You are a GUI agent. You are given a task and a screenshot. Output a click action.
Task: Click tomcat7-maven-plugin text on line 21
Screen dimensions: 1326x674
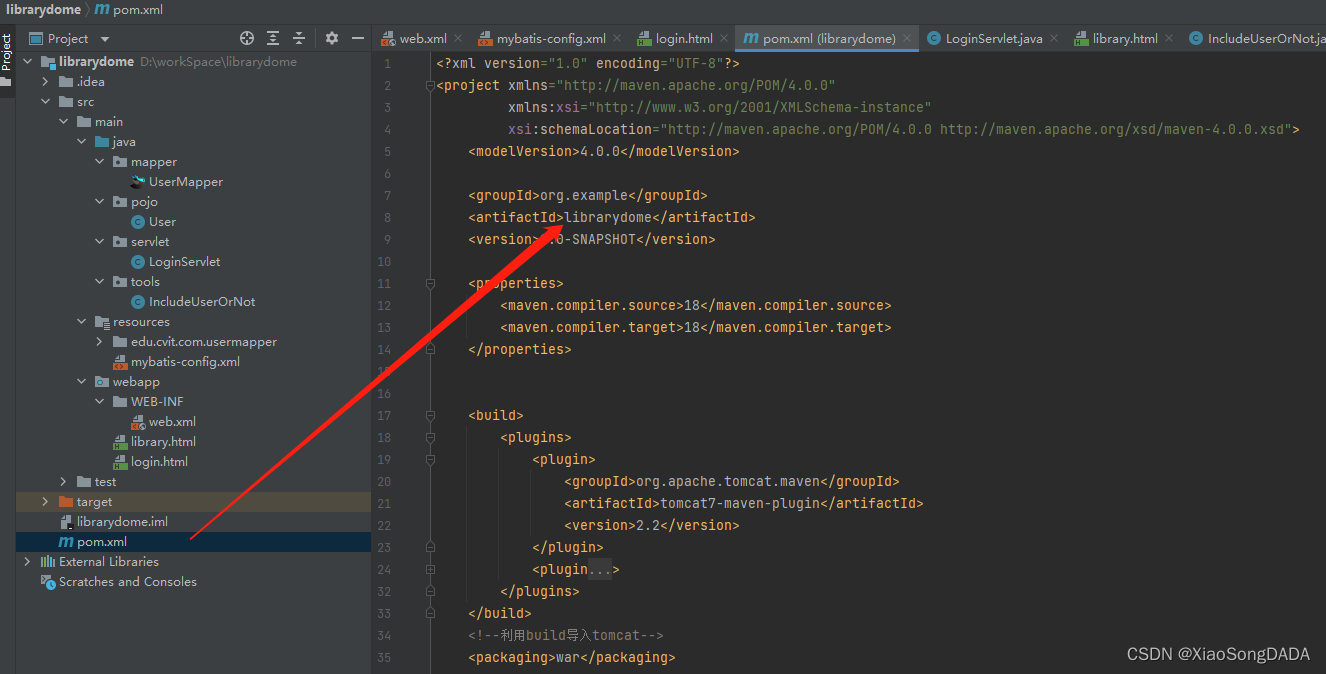(740, 503)
